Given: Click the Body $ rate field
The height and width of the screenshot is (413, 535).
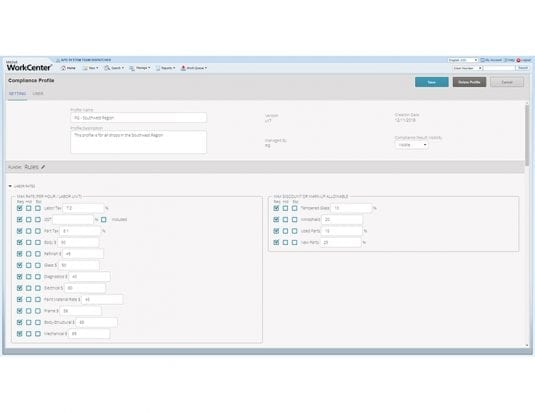Looking at the screenshot, I should [78, 242].
